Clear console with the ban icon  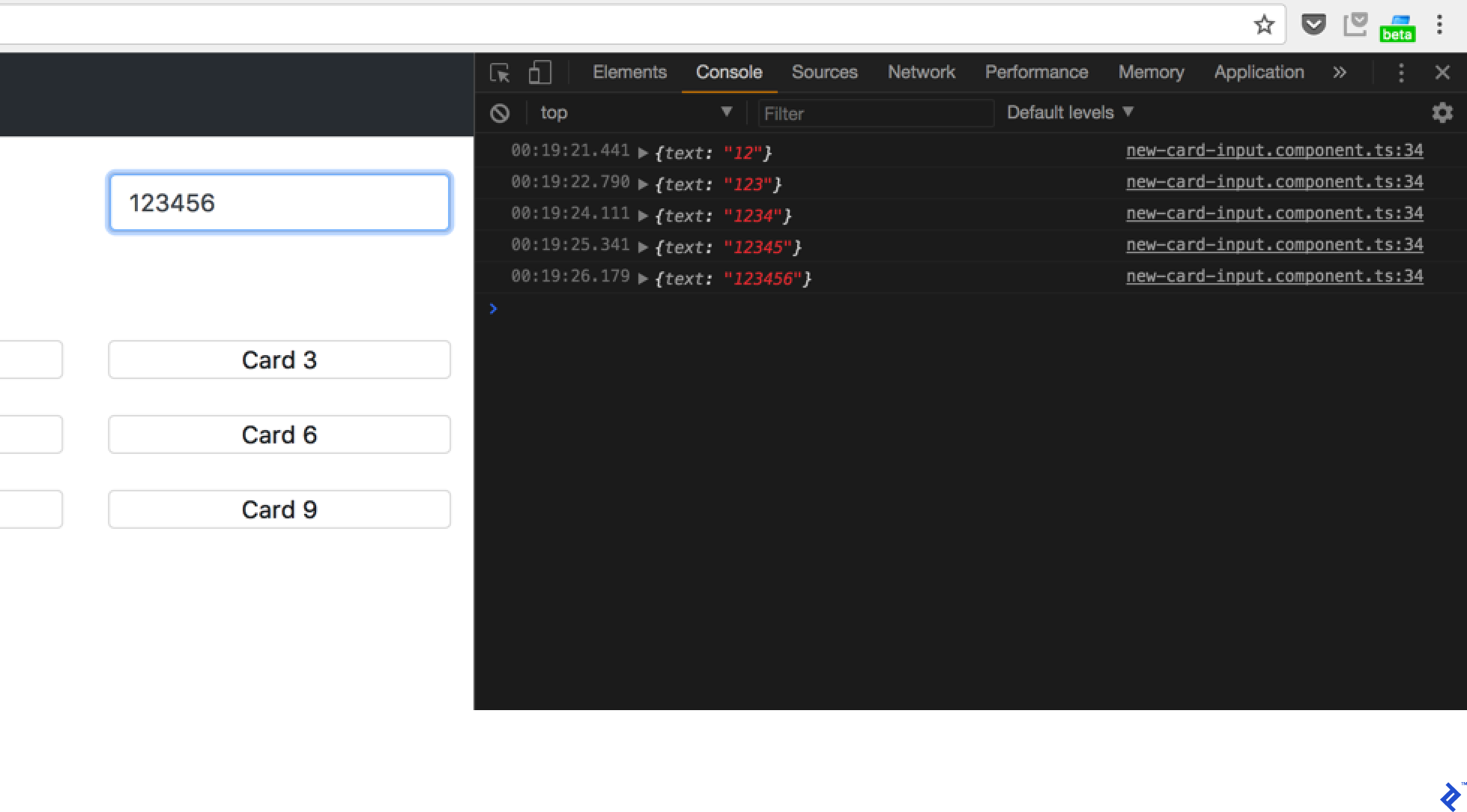click(x=500, y=113)
